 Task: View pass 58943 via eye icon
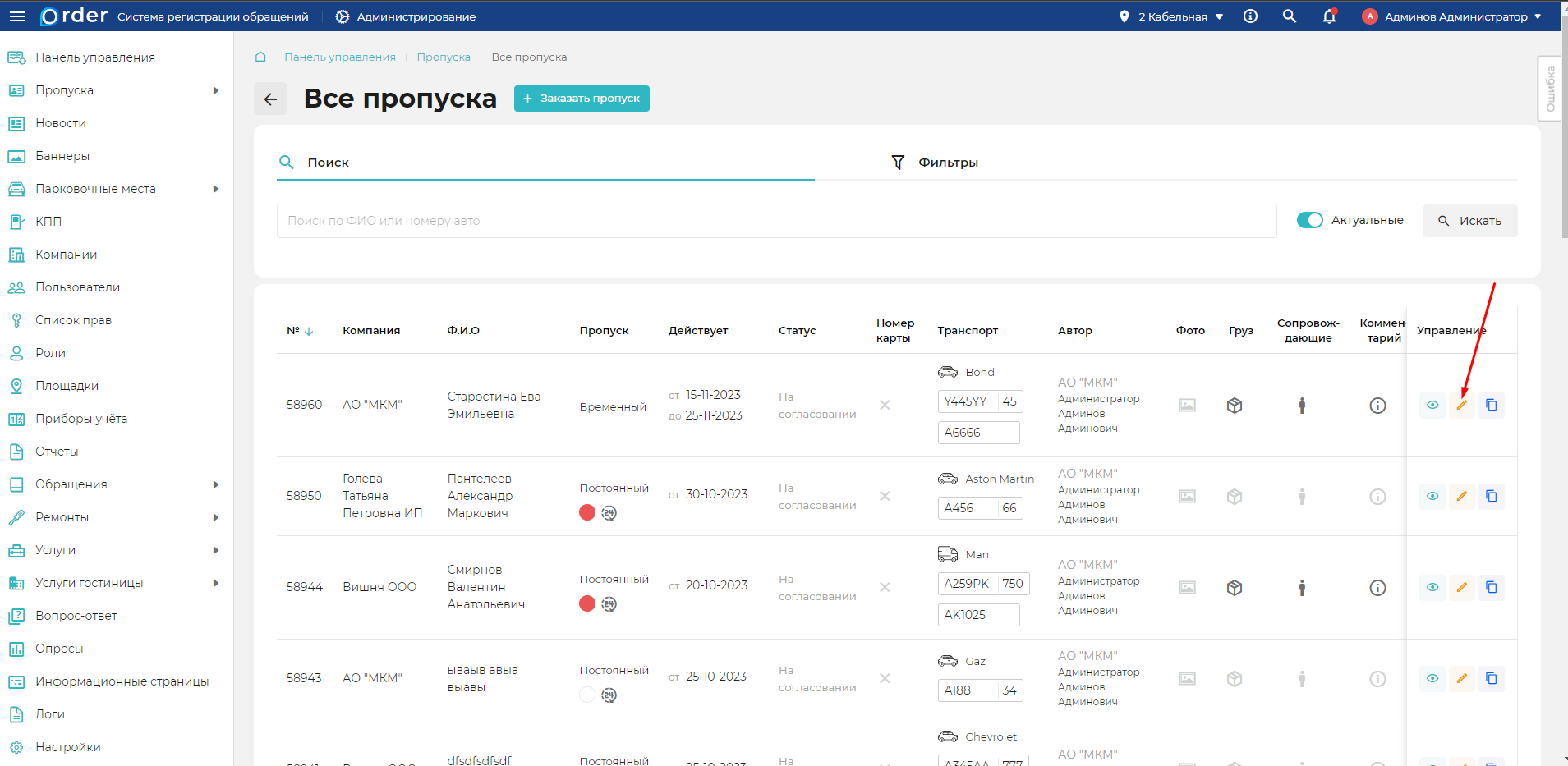1432,679
